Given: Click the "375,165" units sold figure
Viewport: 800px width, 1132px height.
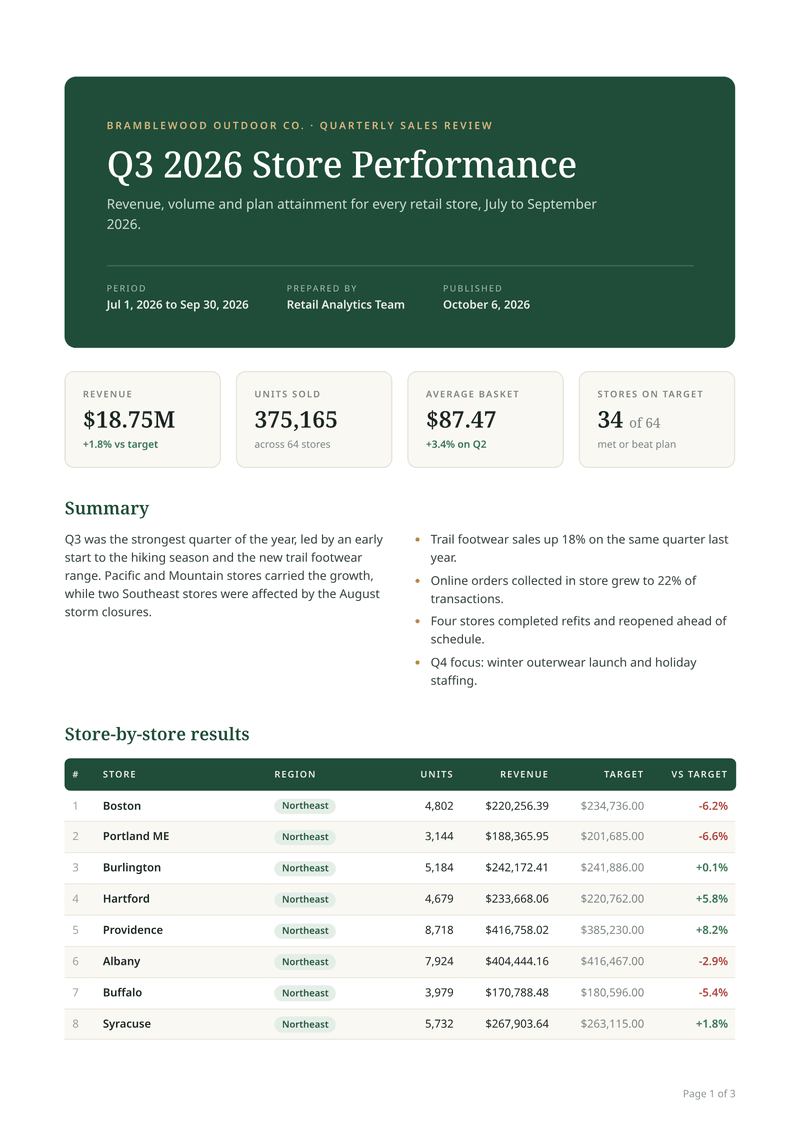Looking at the screenshot, I should [x=296, y=419].
